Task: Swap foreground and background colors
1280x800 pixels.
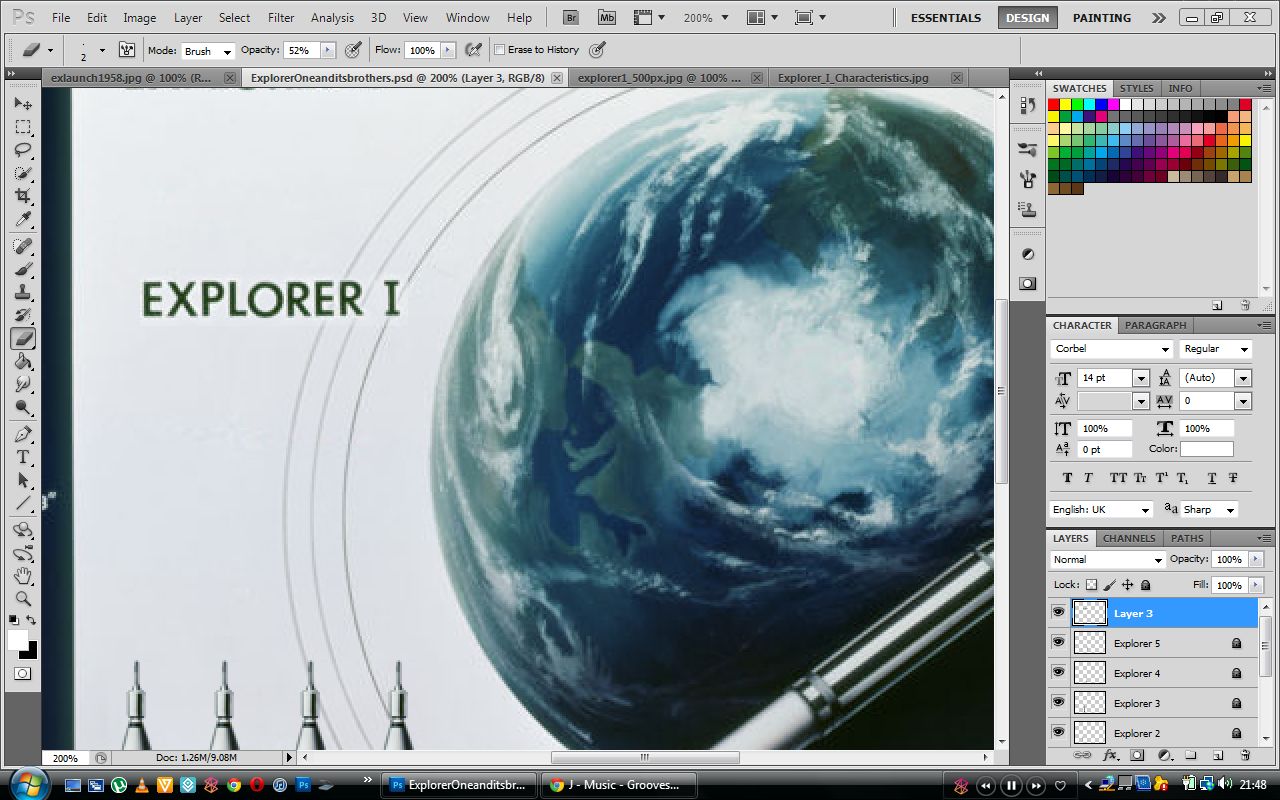Action: coord(32,620)
